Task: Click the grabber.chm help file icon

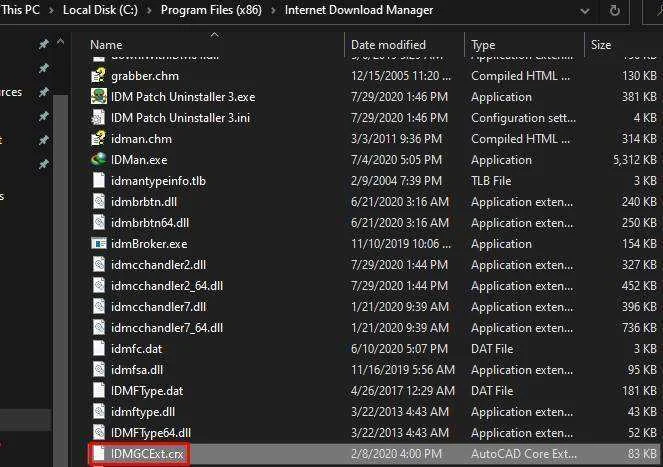Action: [99, 76]
